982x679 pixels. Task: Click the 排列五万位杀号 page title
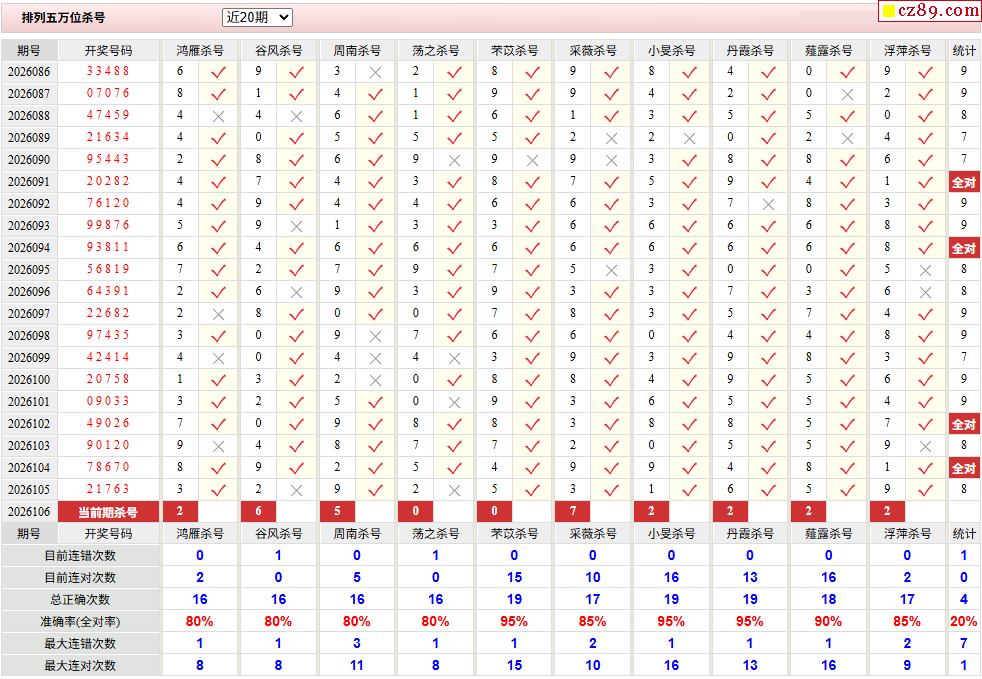(63, 18)
